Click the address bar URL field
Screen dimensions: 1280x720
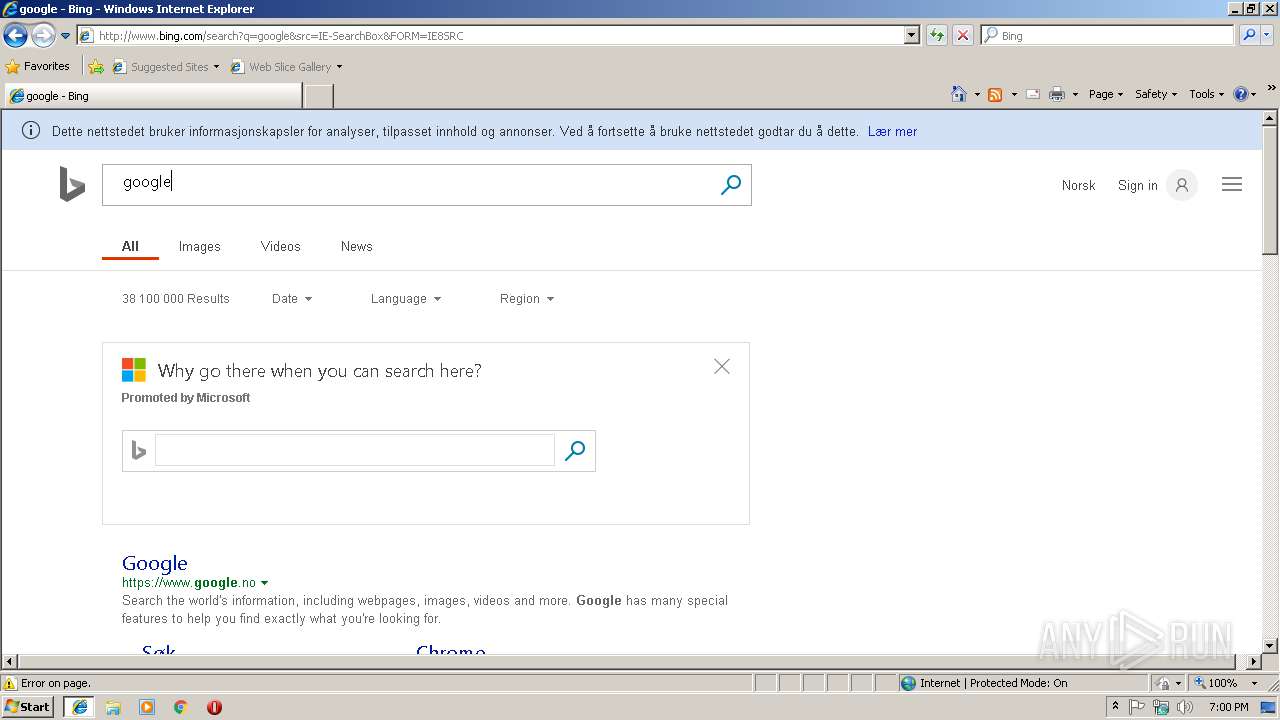pyautogui.click(x=490, y=35)
